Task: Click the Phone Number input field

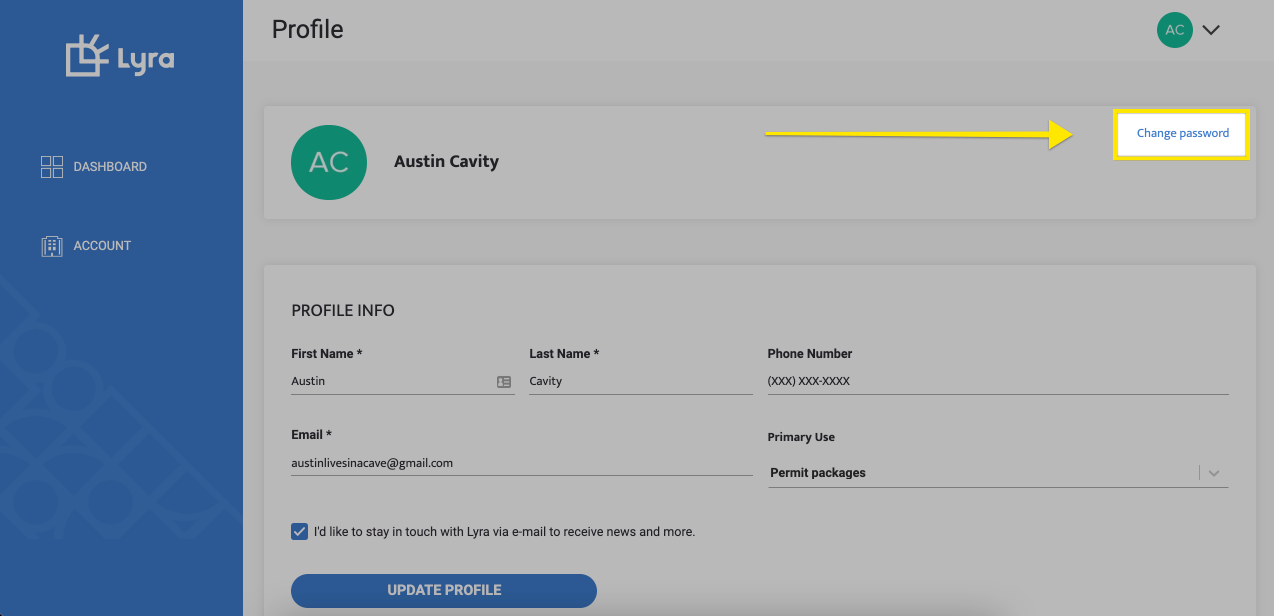Action: click(998, 381)
